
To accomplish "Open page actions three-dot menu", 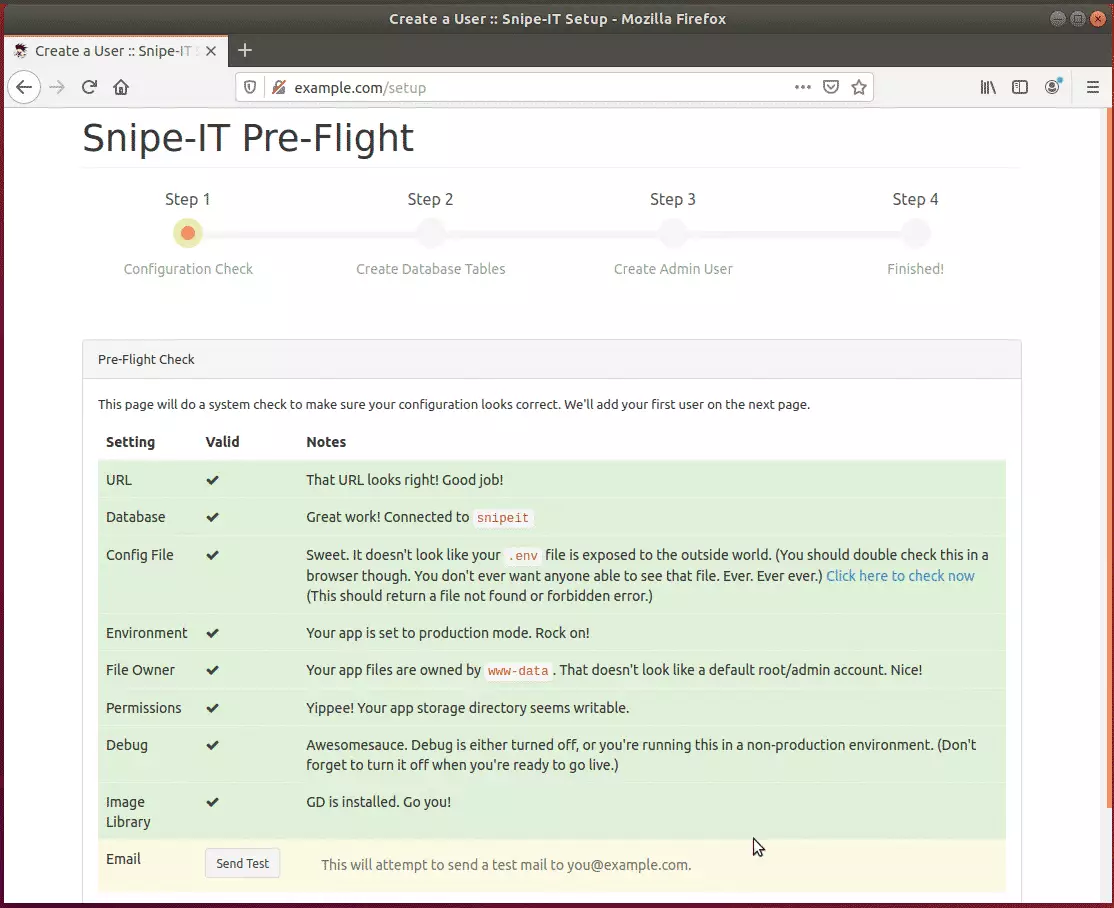I will (803, 87).
